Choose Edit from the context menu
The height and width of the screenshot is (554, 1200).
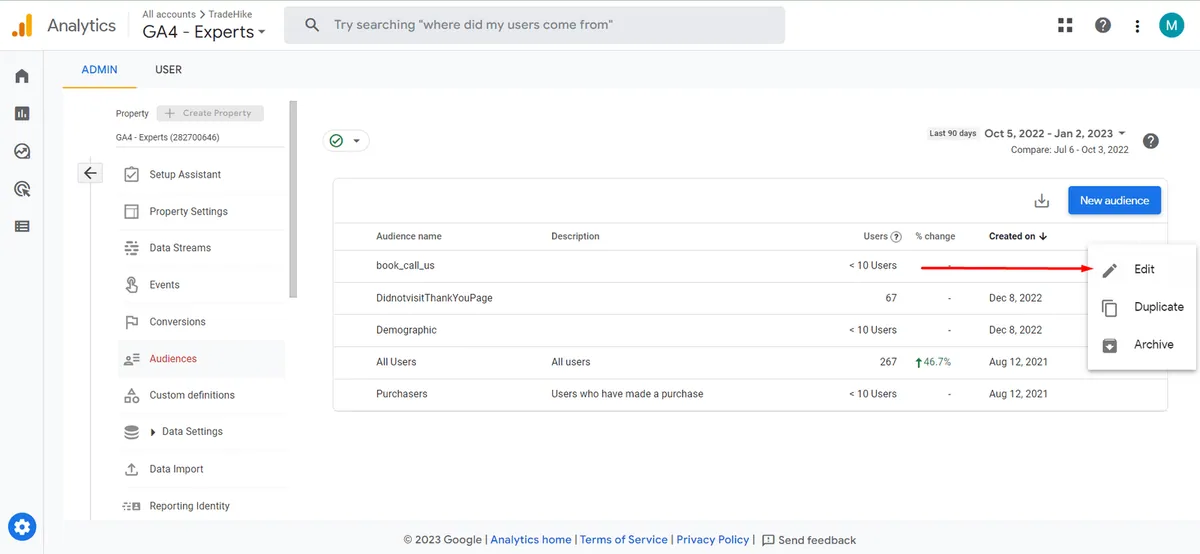(1142, 270)
